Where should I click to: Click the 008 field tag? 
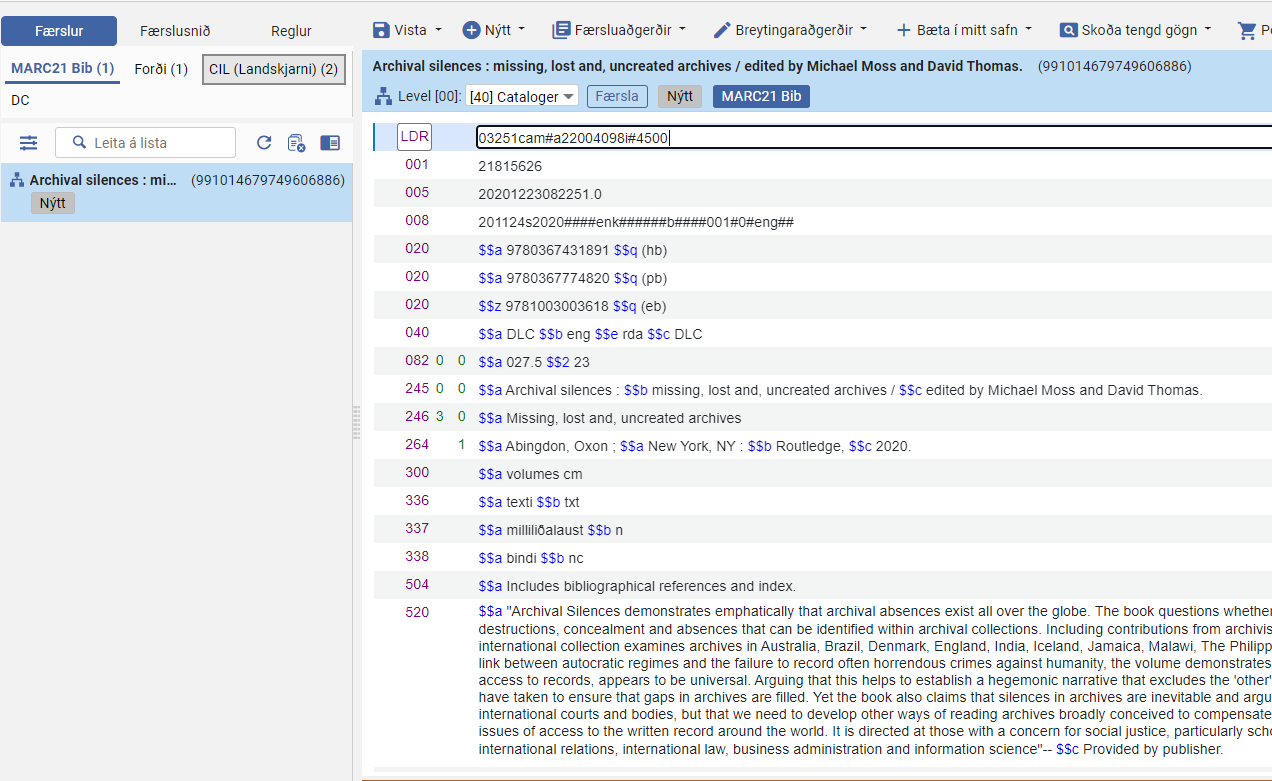(x=417, y=220)
